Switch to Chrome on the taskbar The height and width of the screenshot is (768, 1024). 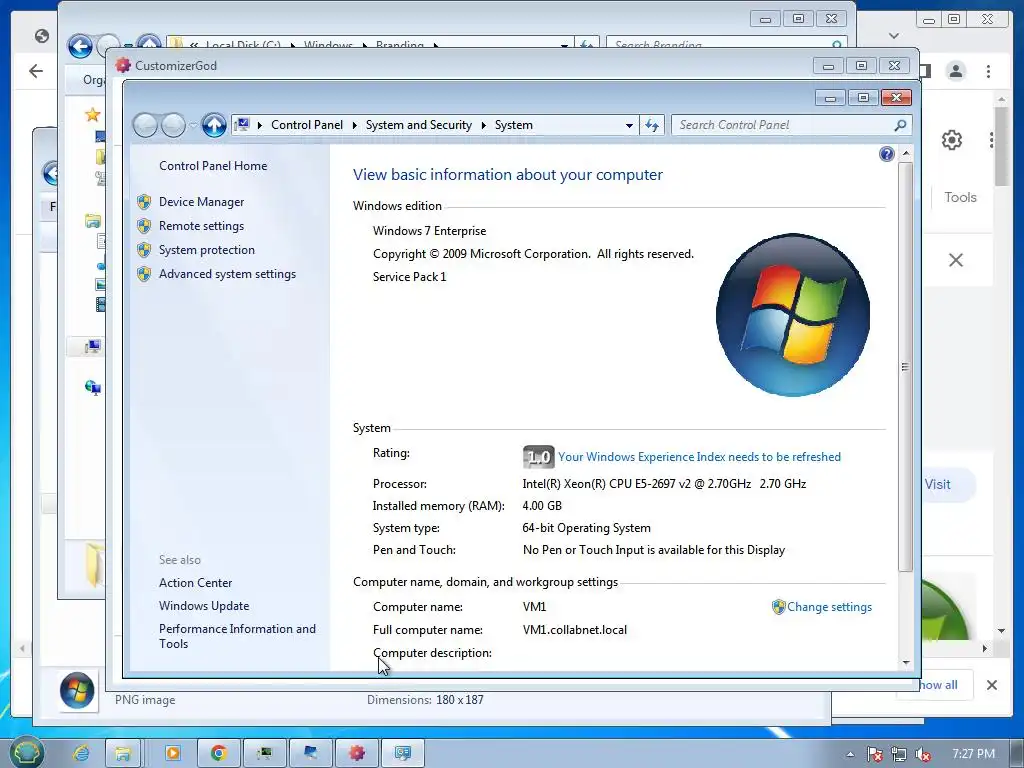219,753
